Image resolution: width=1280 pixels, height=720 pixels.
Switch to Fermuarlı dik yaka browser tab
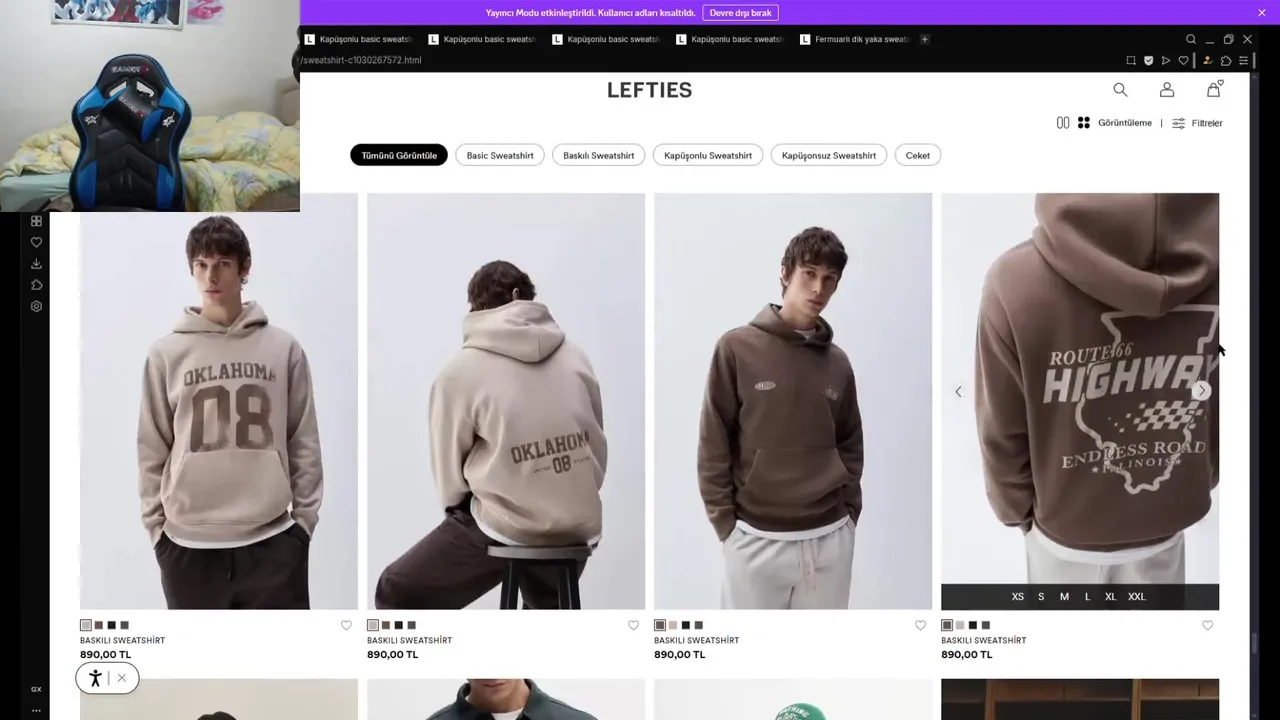click(858, 39)
